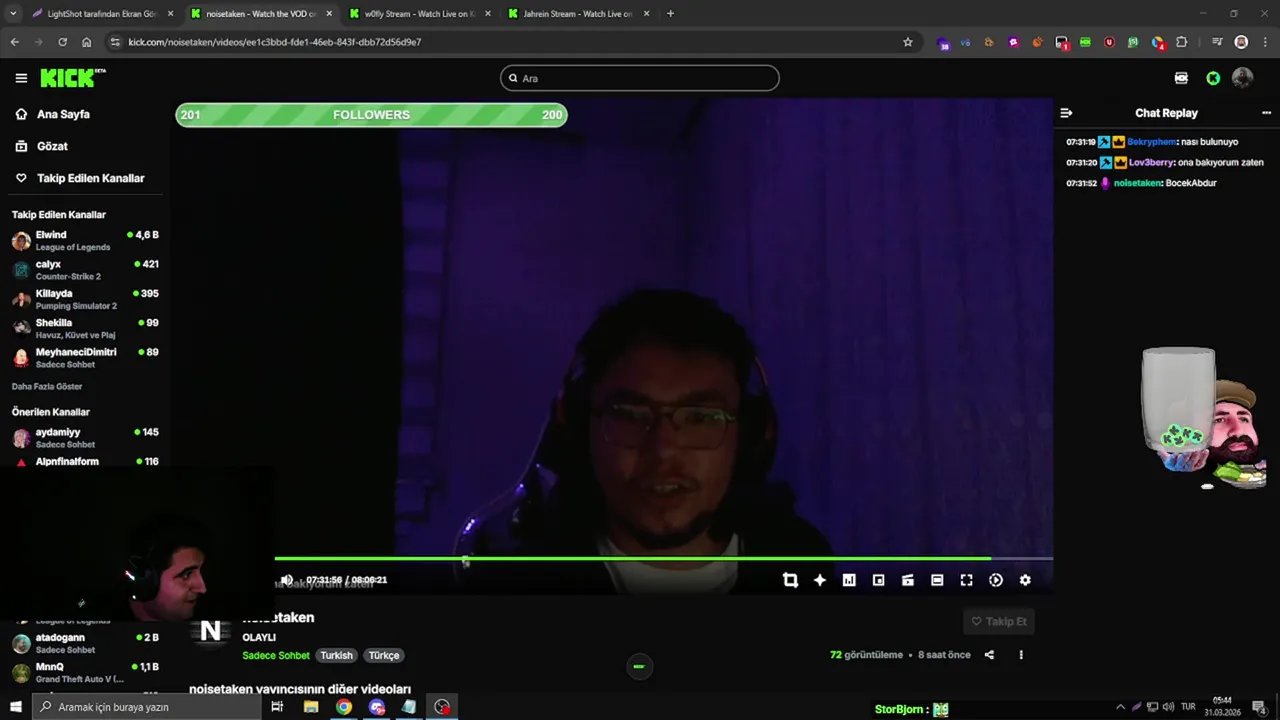This screenshot has height=720, width=1280.
Task: Click noisetaken username in chat
Action: (x=1138, y=183)
